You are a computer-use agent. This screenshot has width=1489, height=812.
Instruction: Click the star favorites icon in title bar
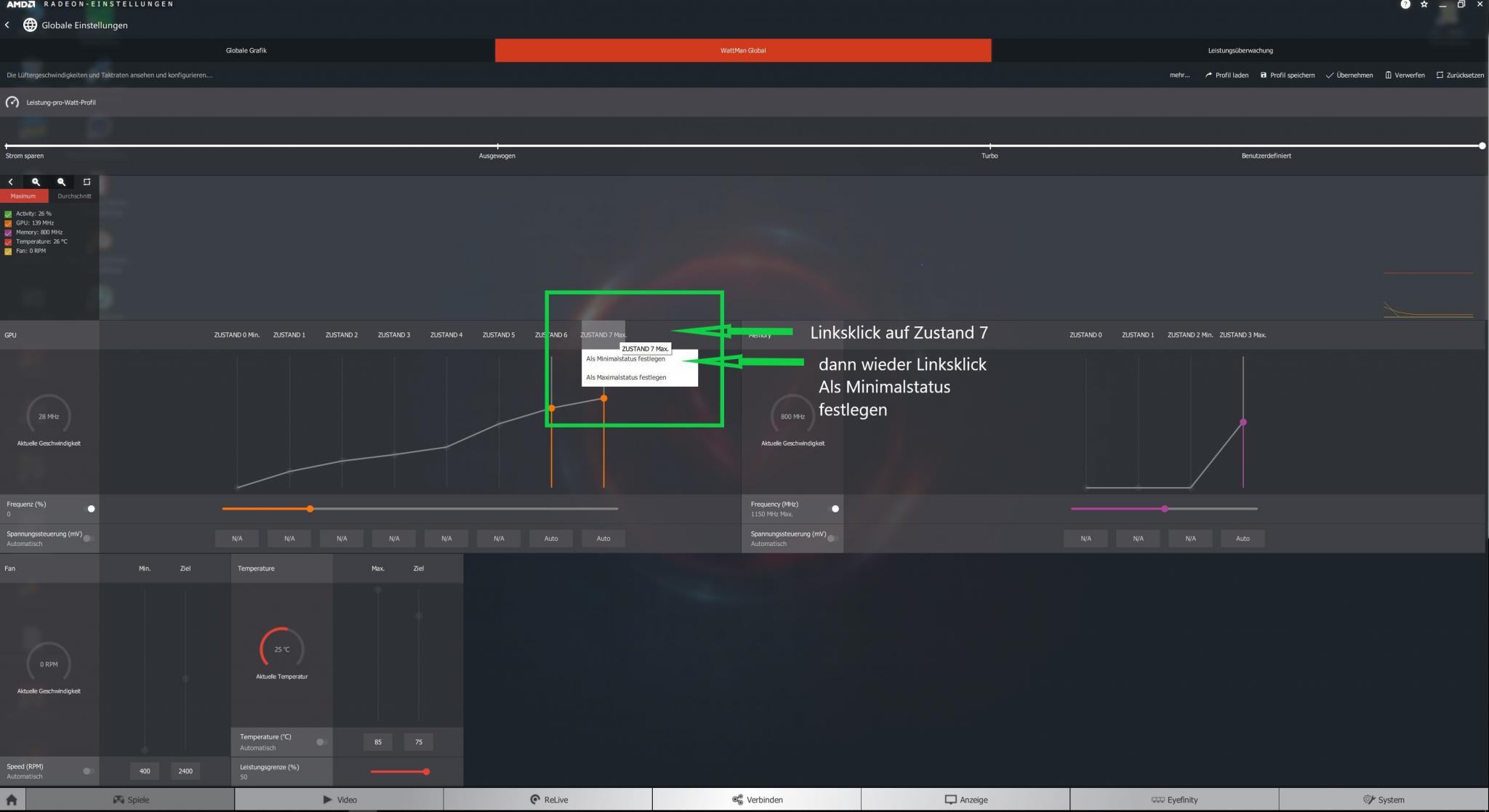(x=1424, y=4)
